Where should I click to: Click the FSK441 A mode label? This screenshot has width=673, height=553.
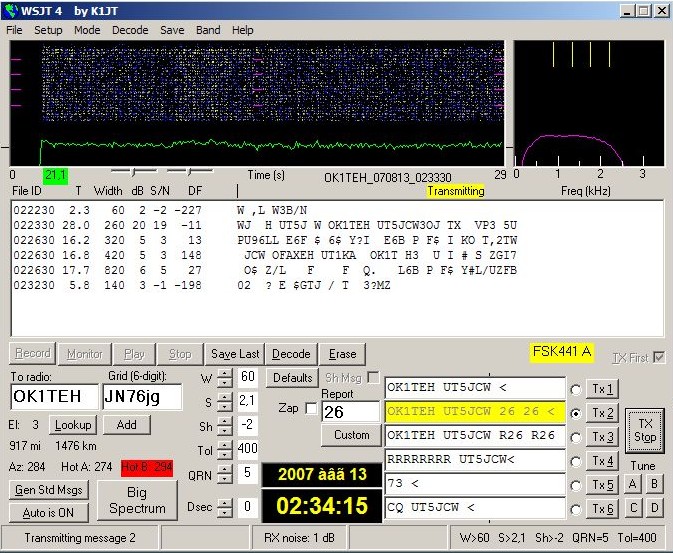561,352
